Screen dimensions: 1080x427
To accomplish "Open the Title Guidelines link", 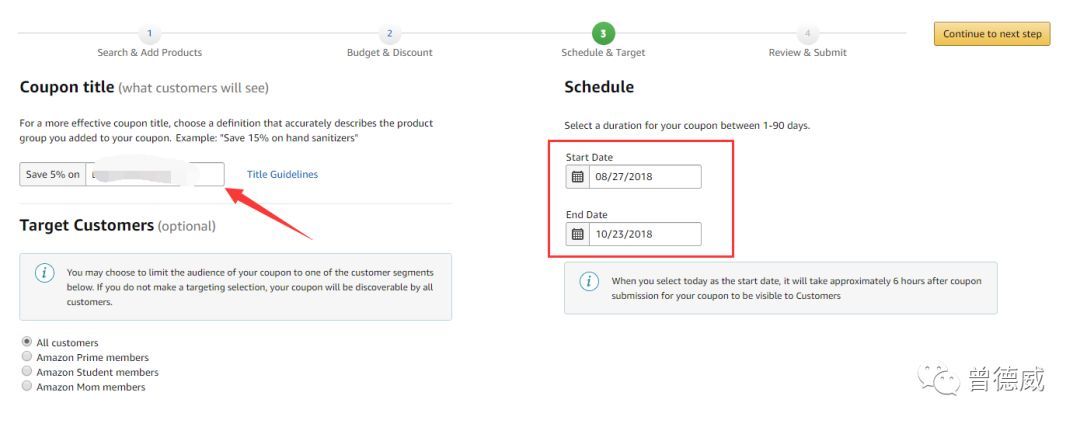I will 282,174.
